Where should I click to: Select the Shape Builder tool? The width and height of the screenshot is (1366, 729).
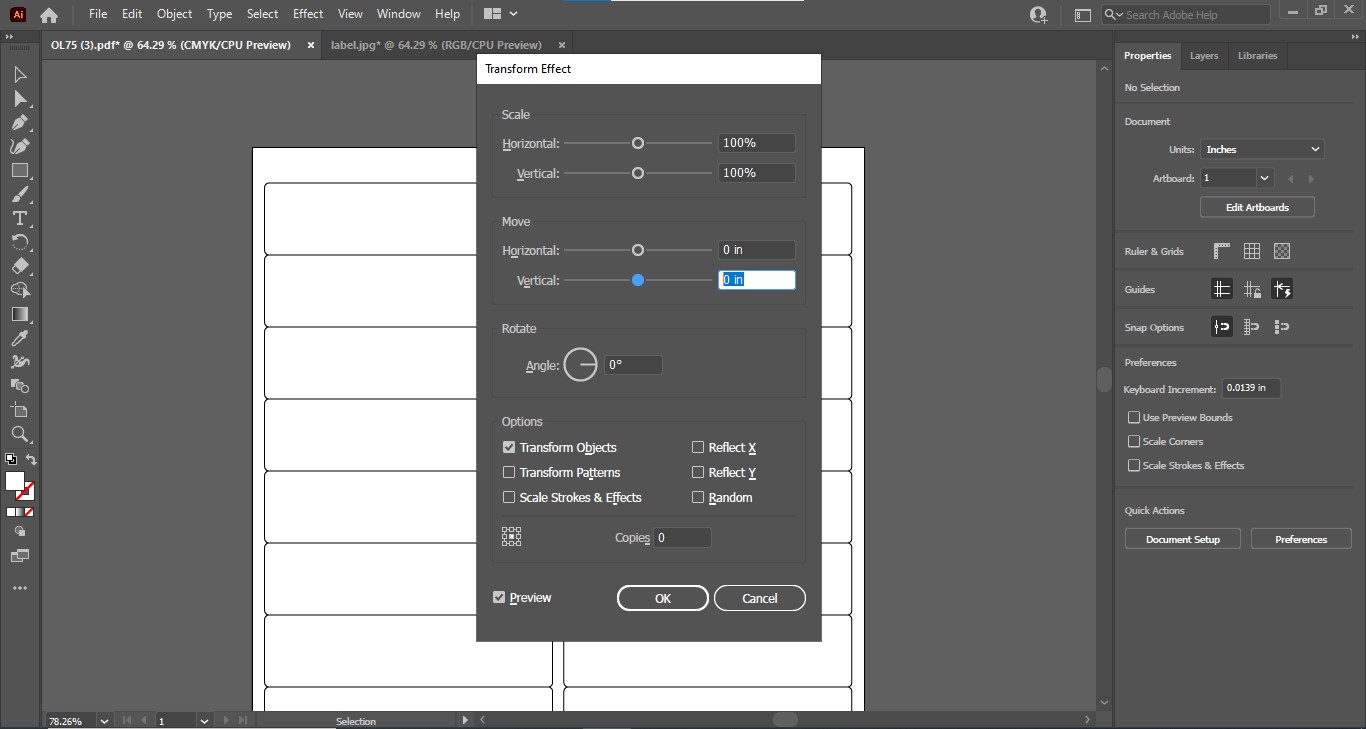19,290
